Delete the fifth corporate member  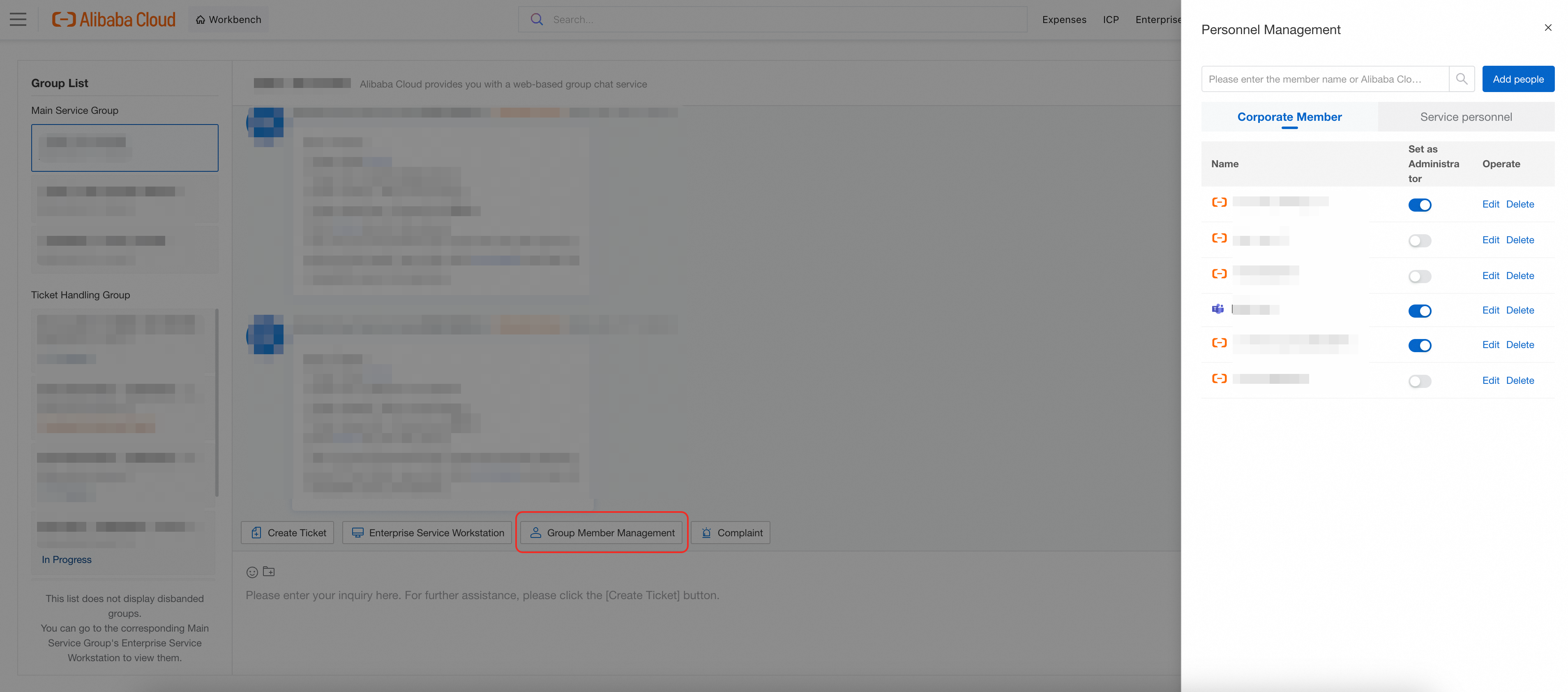pyautogui.click(x=1520, y=345)
